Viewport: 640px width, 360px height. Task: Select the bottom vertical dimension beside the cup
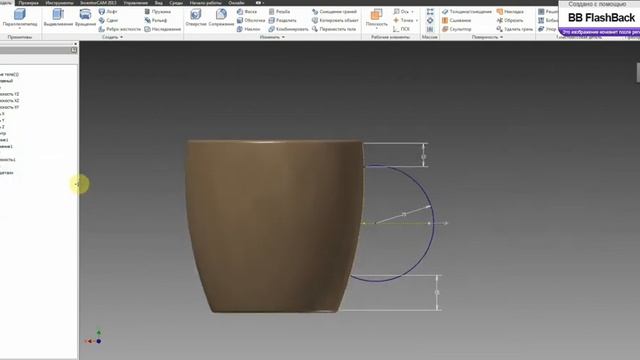click(437, 293)
